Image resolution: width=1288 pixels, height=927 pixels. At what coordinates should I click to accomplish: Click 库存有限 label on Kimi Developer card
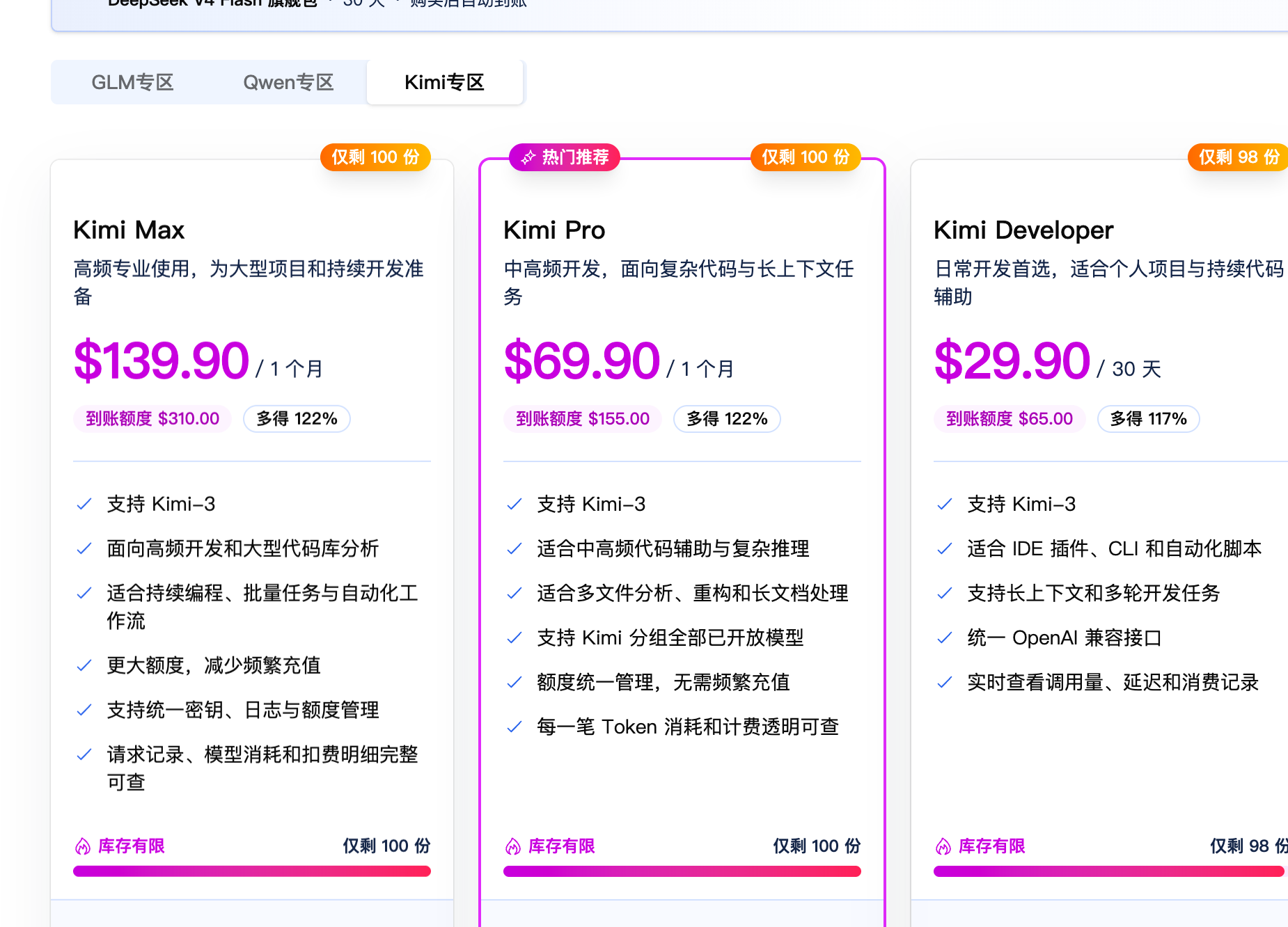click(991, 846)
